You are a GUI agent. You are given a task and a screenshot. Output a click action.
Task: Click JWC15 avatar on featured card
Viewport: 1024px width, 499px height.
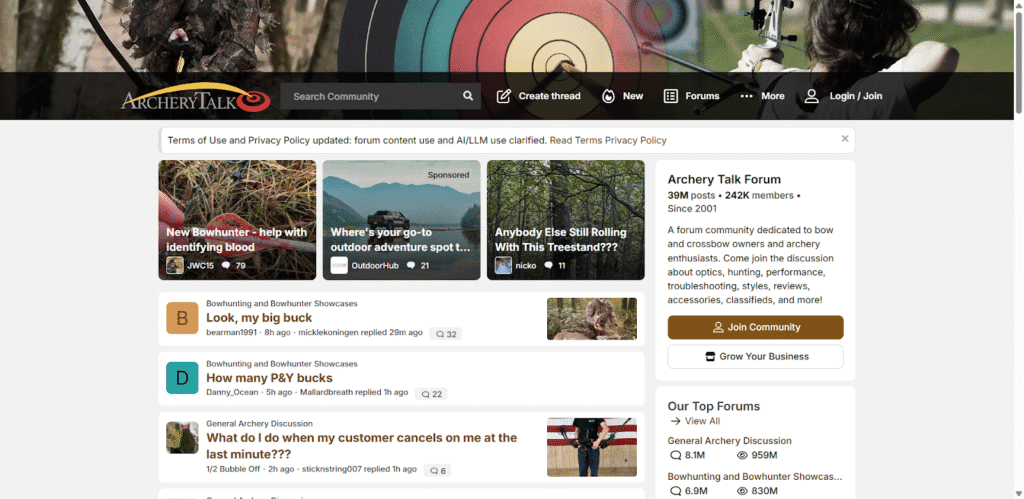click(174, 265)
